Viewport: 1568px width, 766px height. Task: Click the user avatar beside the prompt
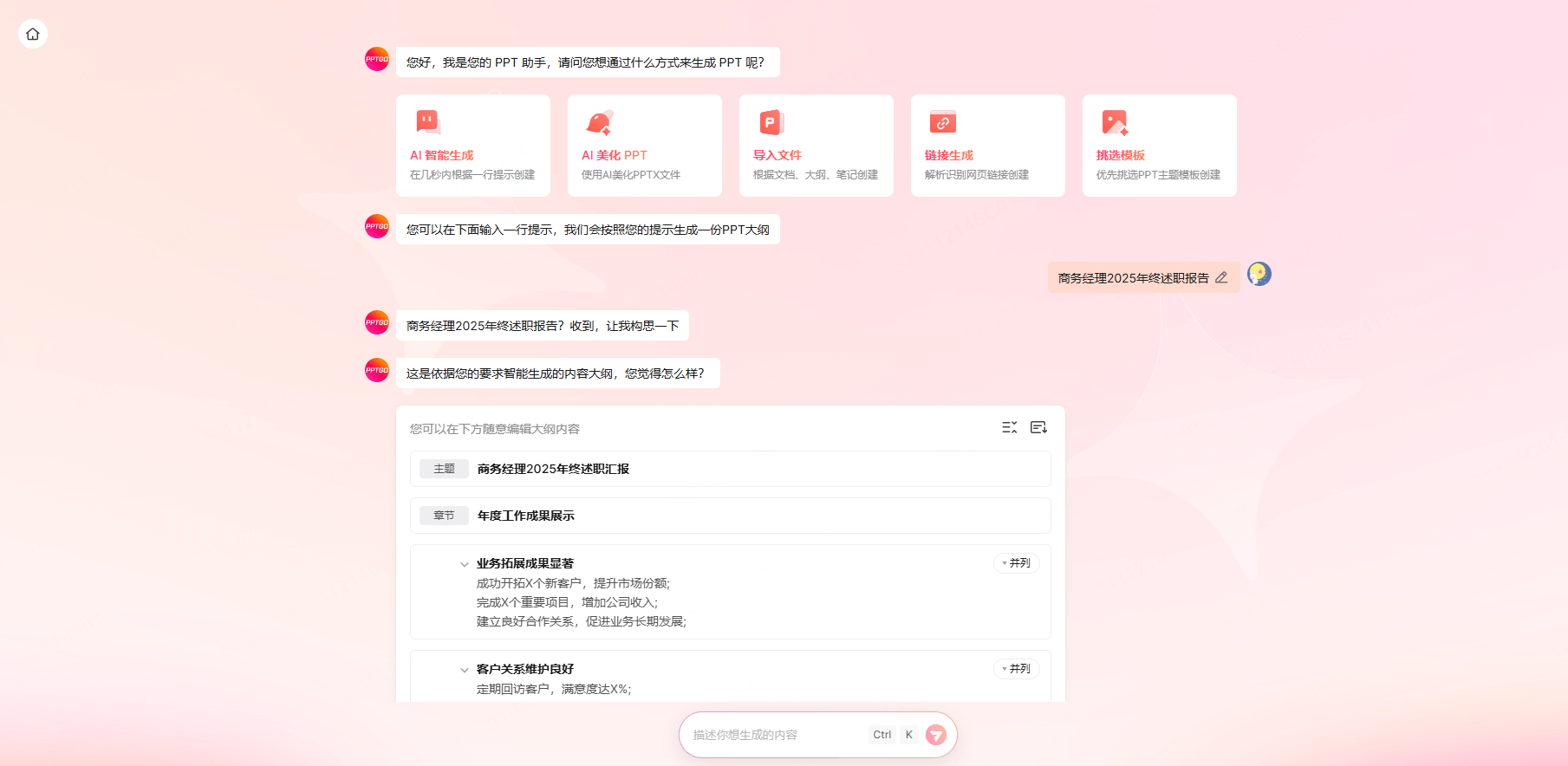pyautogui.click(x=1259, y=274)
